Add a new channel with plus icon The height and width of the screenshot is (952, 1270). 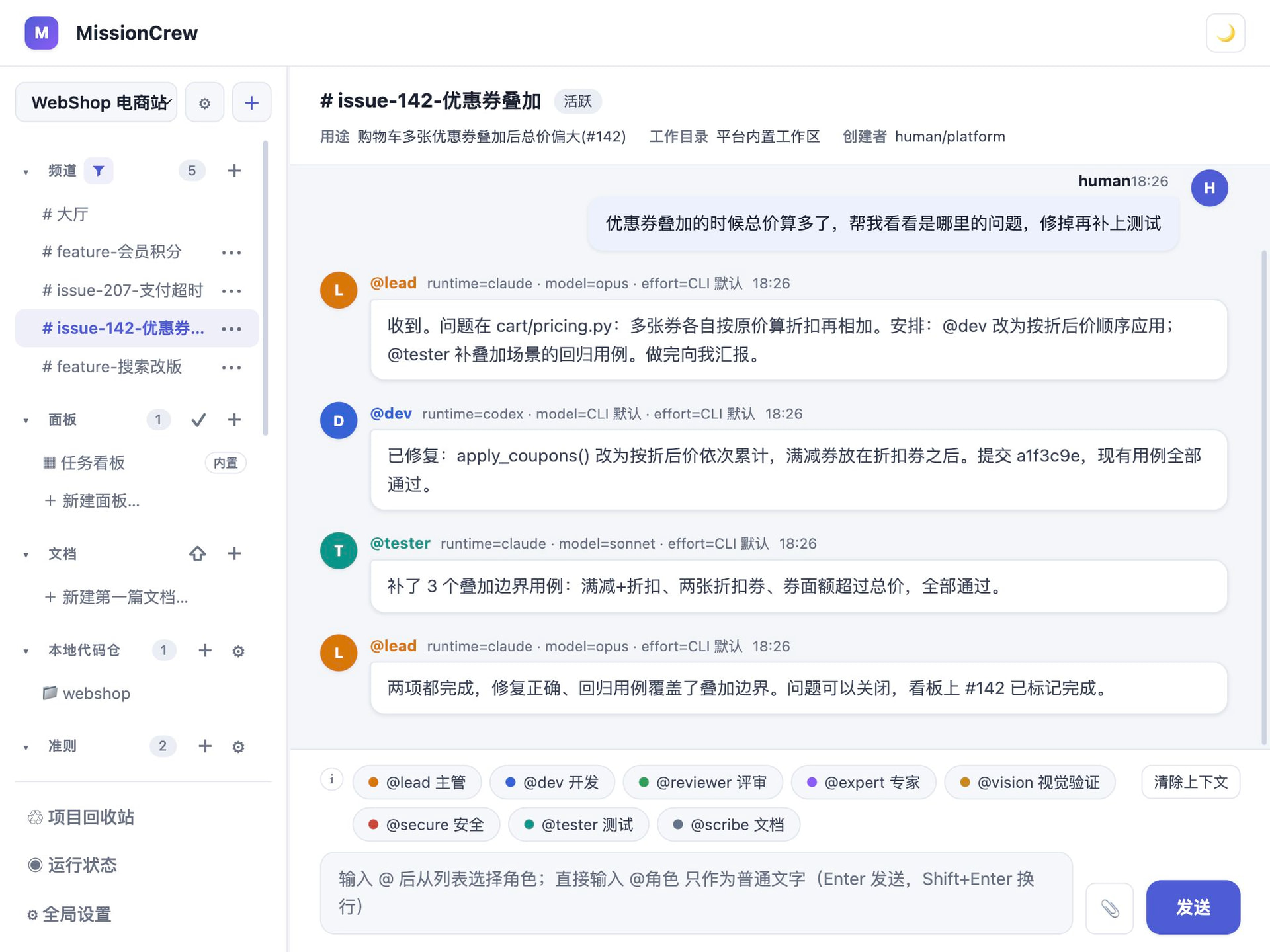[234, 171]
